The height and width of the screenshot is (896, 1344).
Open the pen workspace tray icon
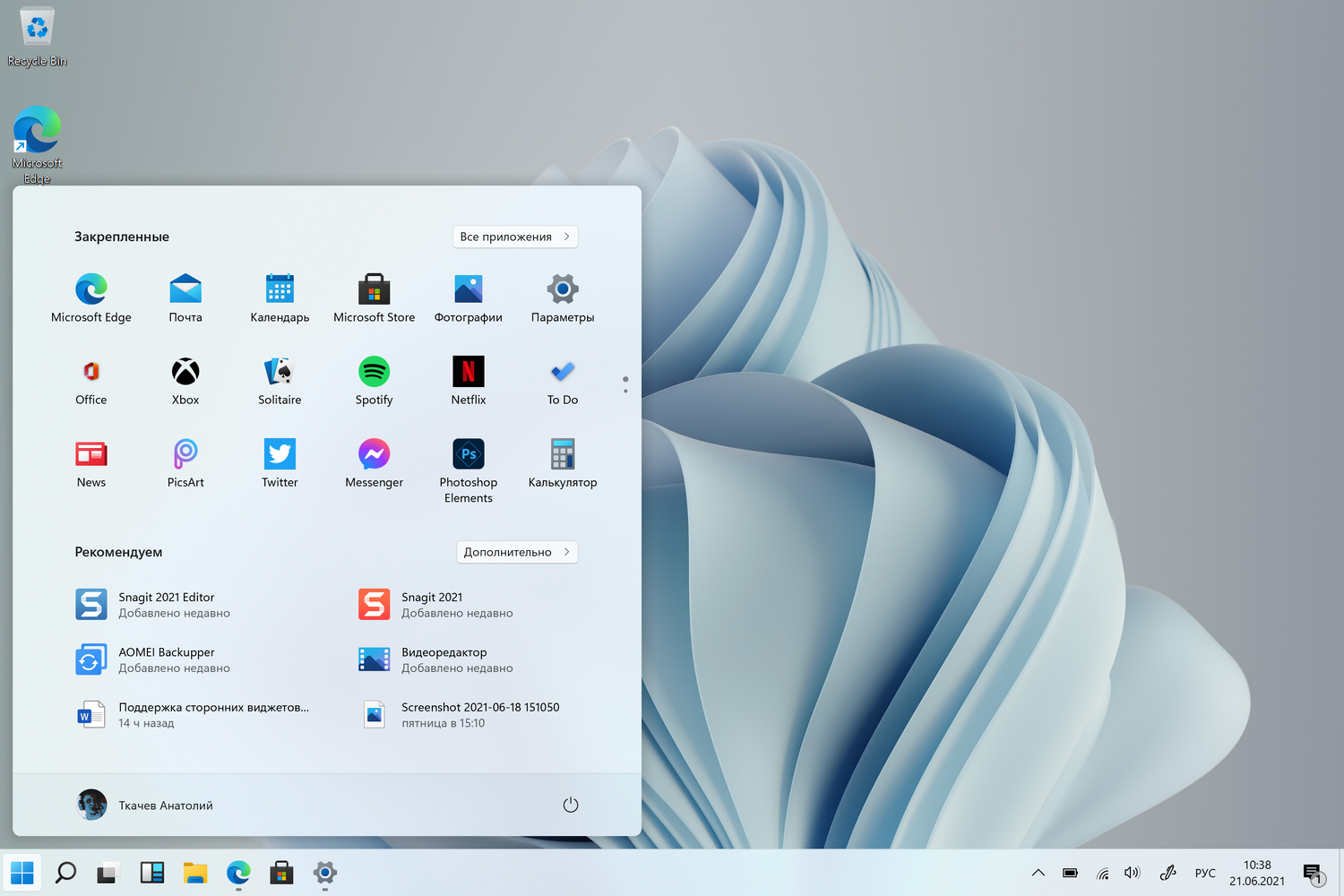1167,873
